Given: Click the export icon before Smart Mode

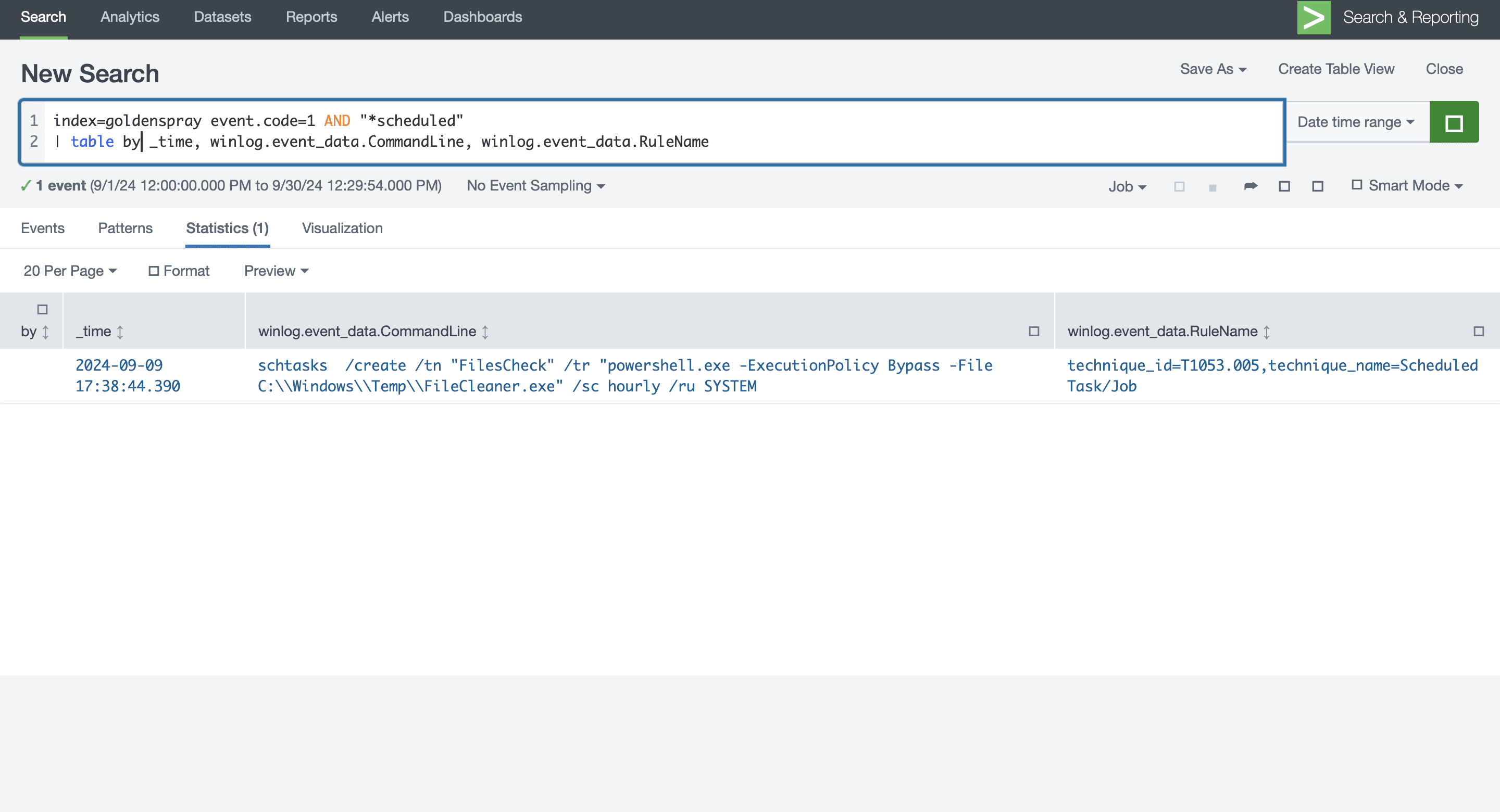Looking at the screenshot, I should (1318, 186).
